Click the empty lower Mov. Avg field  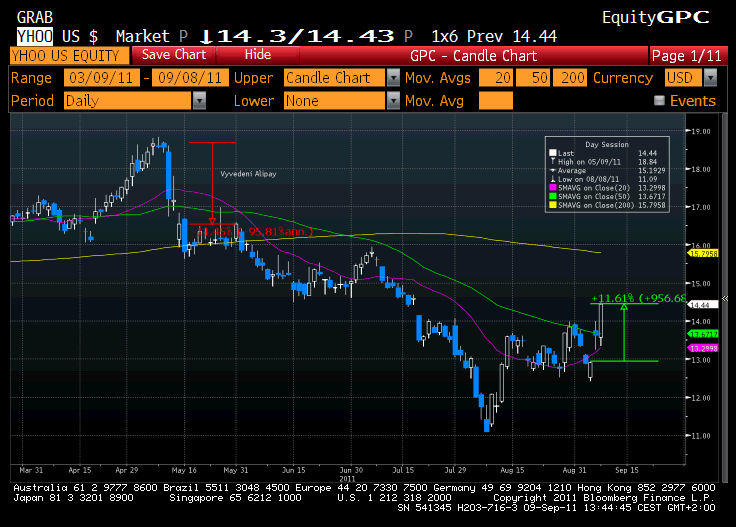[x=496, y=100]
